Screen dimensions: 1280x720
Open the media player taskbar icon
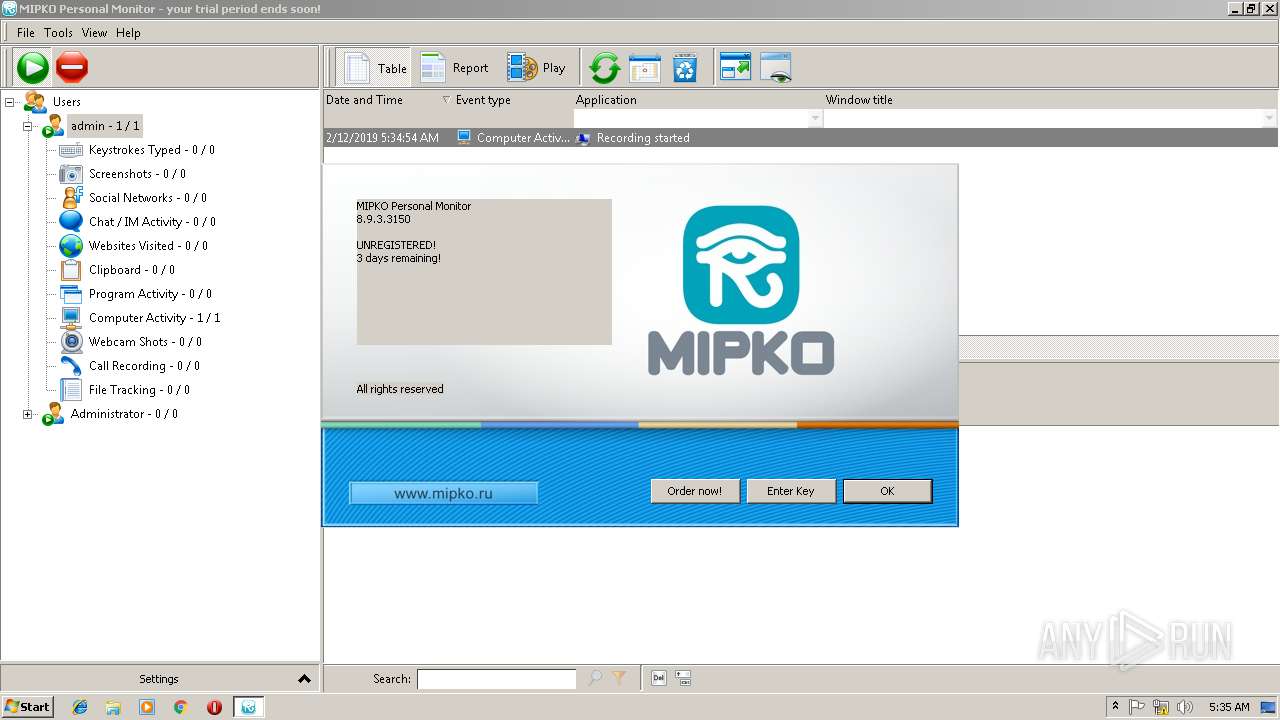[147, 707]
